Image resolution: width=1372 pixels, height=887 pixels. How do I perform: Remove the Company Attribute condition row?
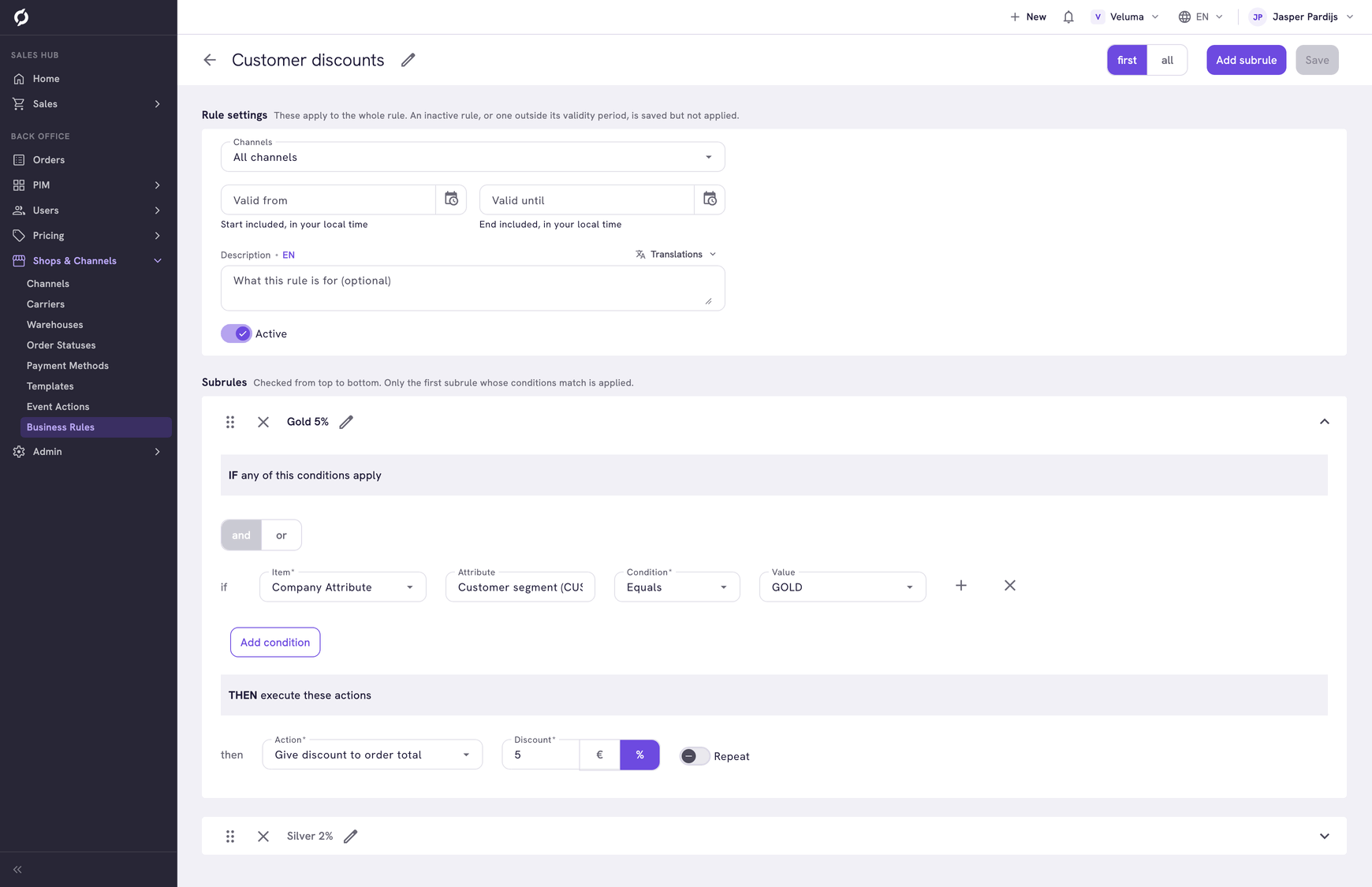click(1010, 586)
